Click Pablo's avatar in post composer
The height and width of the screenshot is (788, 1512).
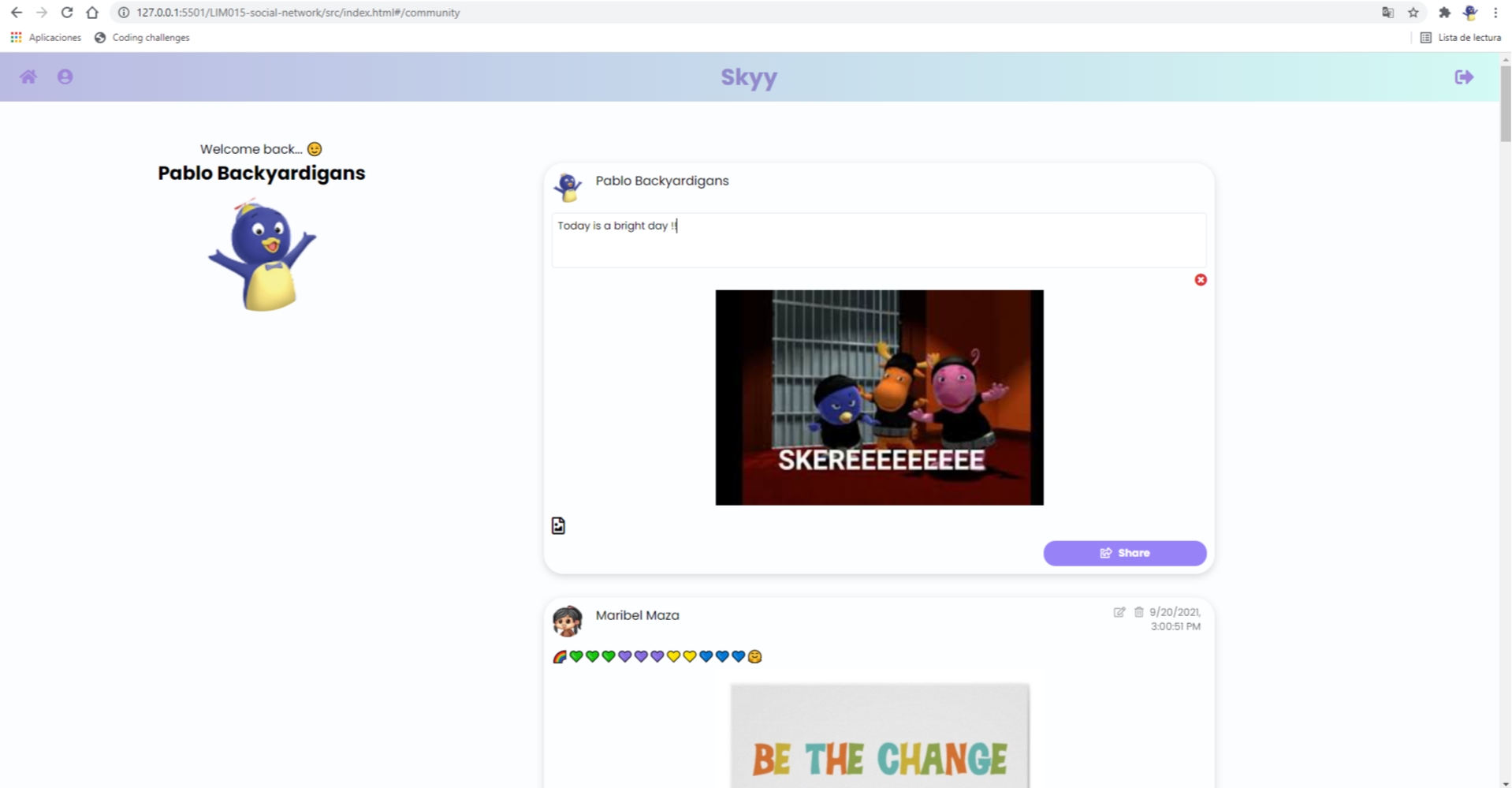click(x=568, y=187)
